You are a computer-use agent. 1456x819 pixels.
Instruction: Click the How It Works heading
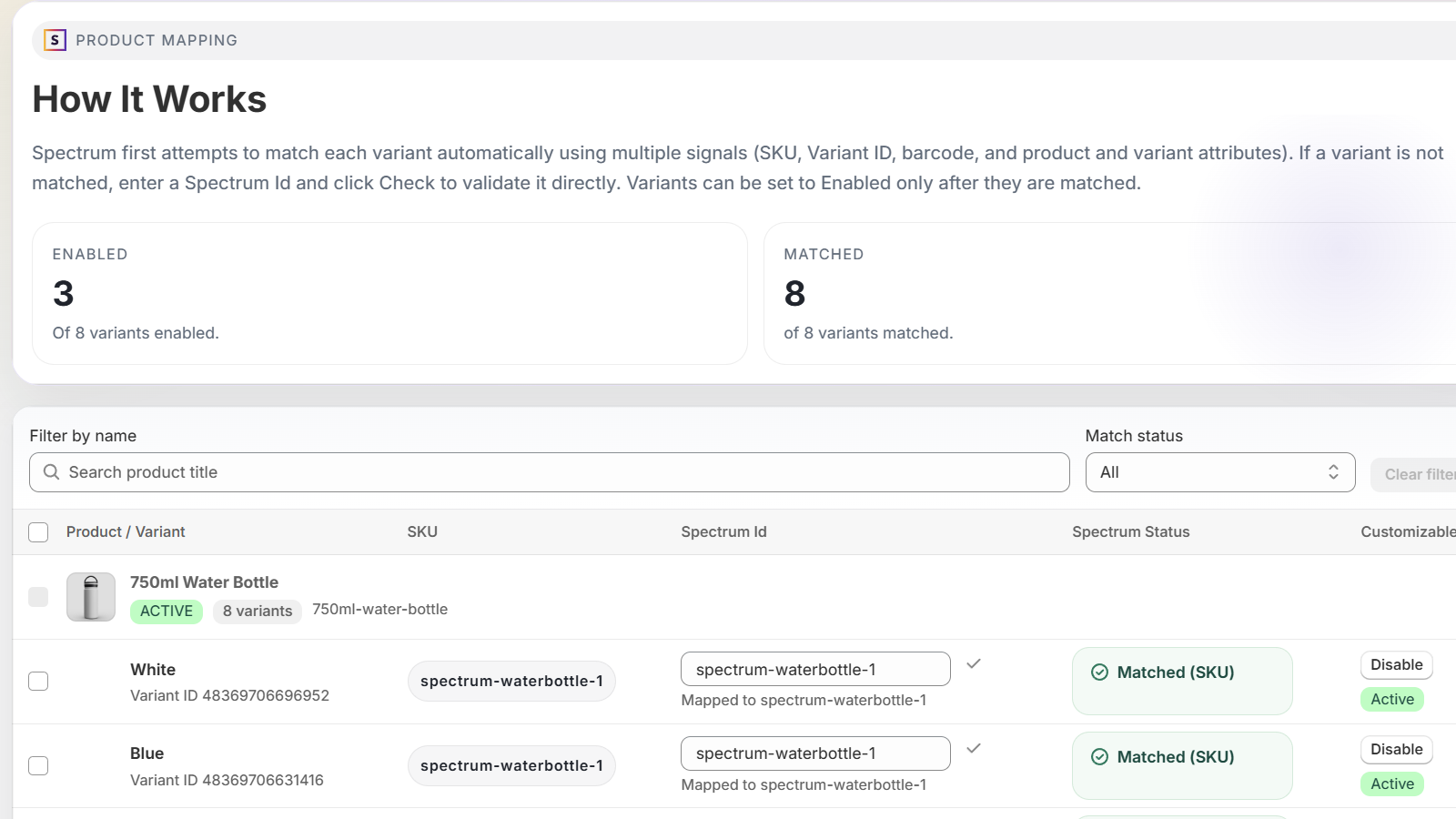click(149, 99)
